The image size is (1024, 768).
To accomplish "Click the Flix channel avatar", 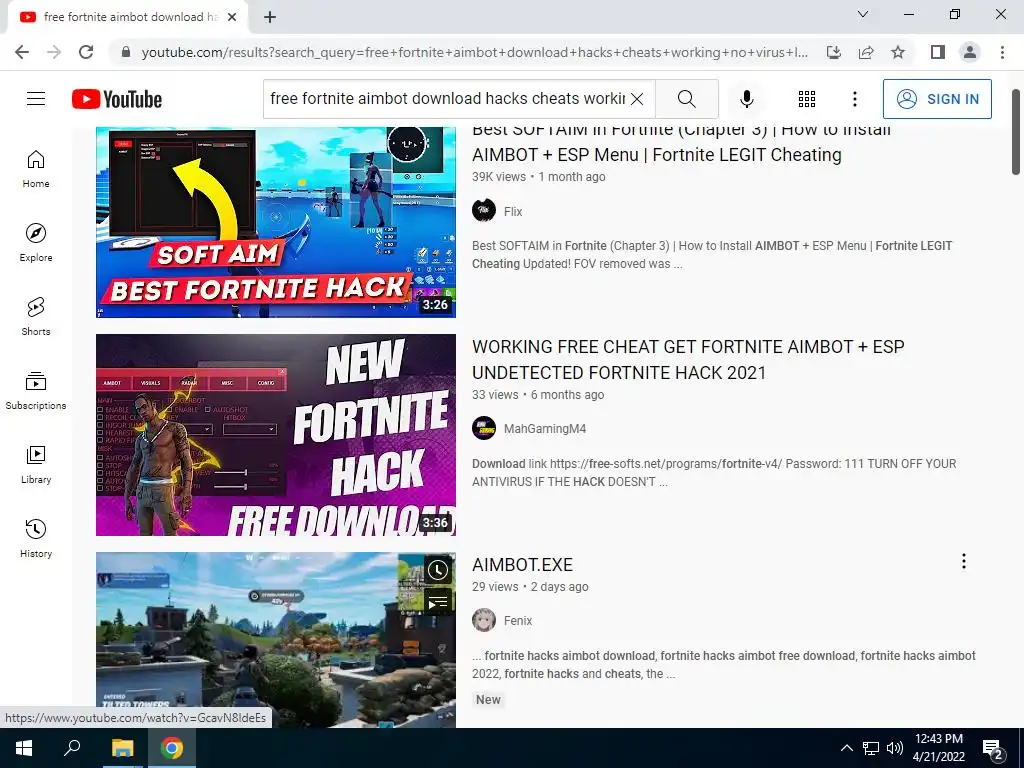I will click(x=484, y=211).
